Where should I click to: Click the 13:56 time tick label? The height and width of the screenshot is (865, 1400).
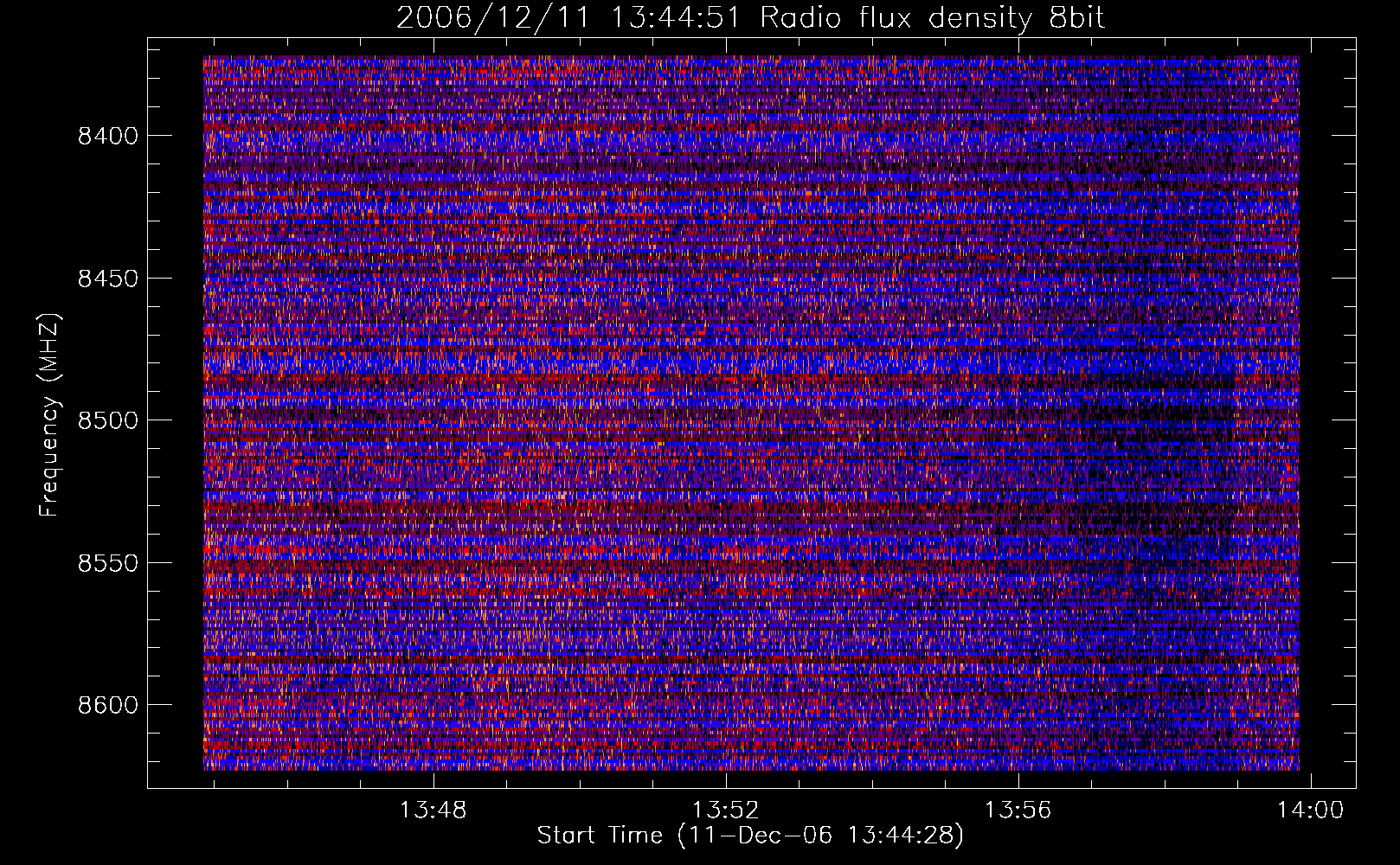click(1018, 811)
